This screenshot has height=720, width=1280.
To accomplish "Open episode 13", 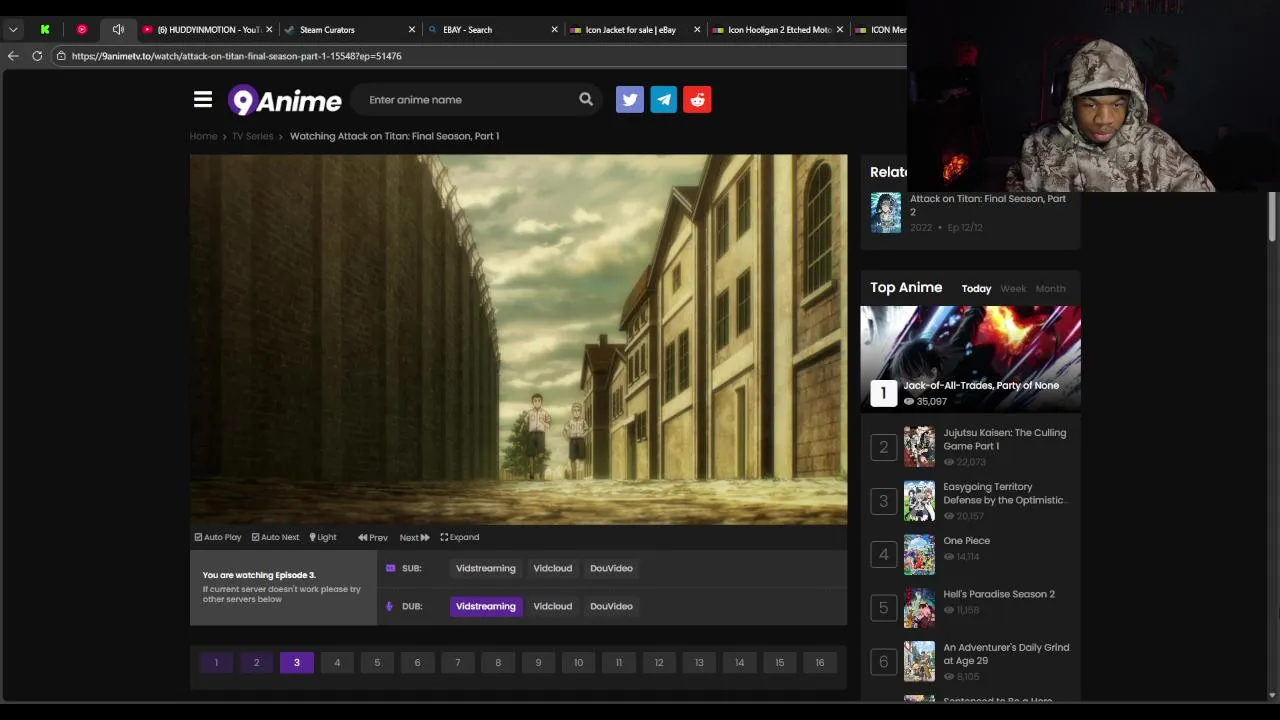I will coord(699,662).
